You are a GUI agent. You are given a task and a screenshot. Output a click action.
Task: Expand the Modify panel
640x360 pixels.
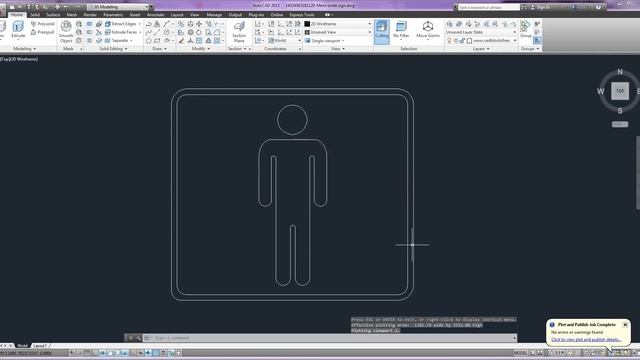[x=201, y=49]
